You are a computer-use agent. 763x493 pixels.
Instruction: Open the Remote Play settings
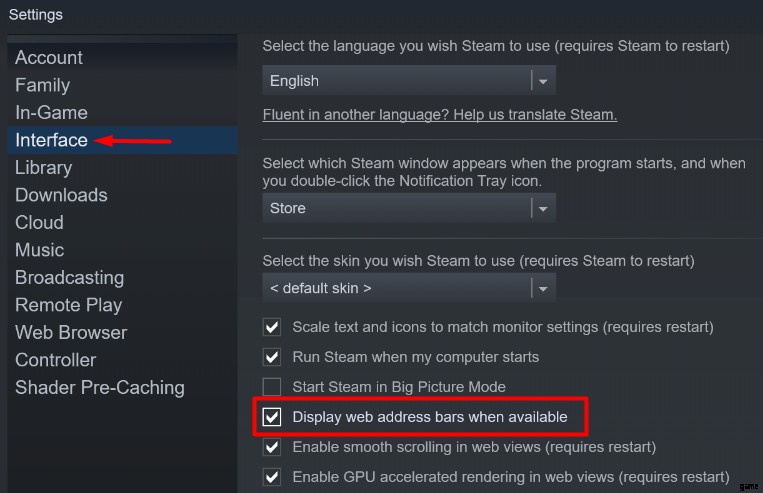pos(68,305)
